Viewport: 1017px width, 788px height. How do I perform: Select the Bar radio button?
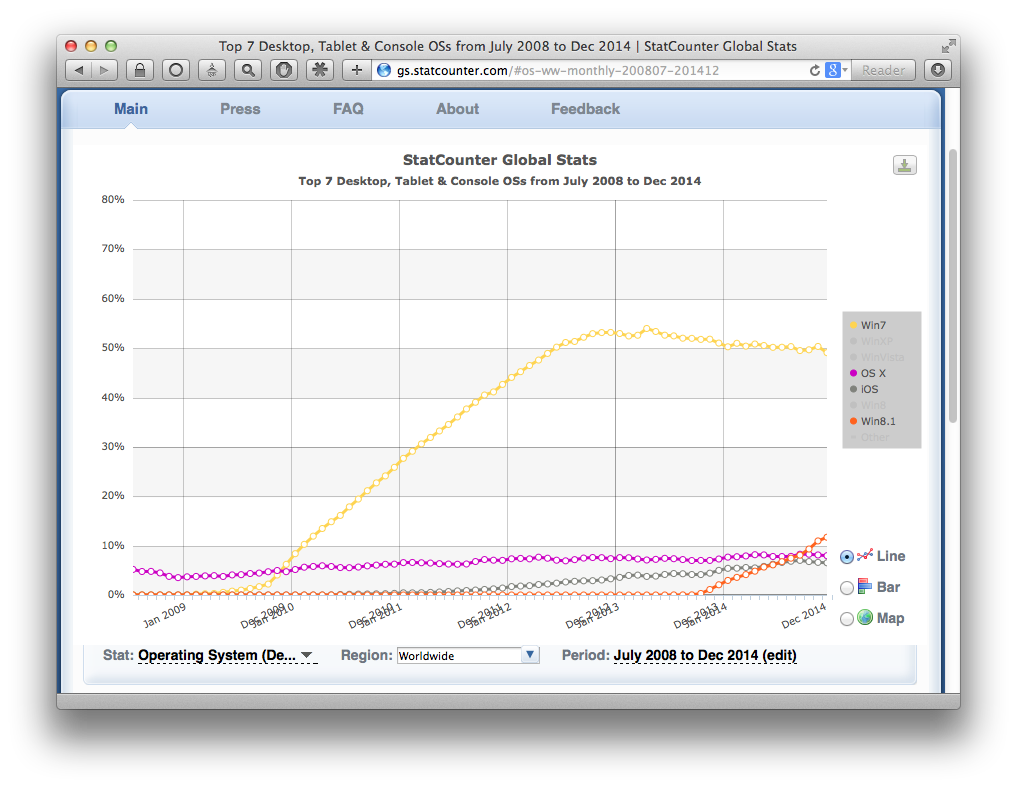[x=847, y=588]
